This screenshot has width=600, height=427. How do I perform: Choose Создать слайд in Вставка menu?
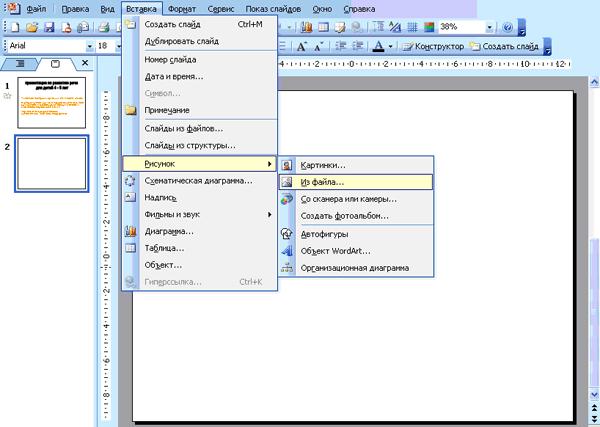coord(200,24)
